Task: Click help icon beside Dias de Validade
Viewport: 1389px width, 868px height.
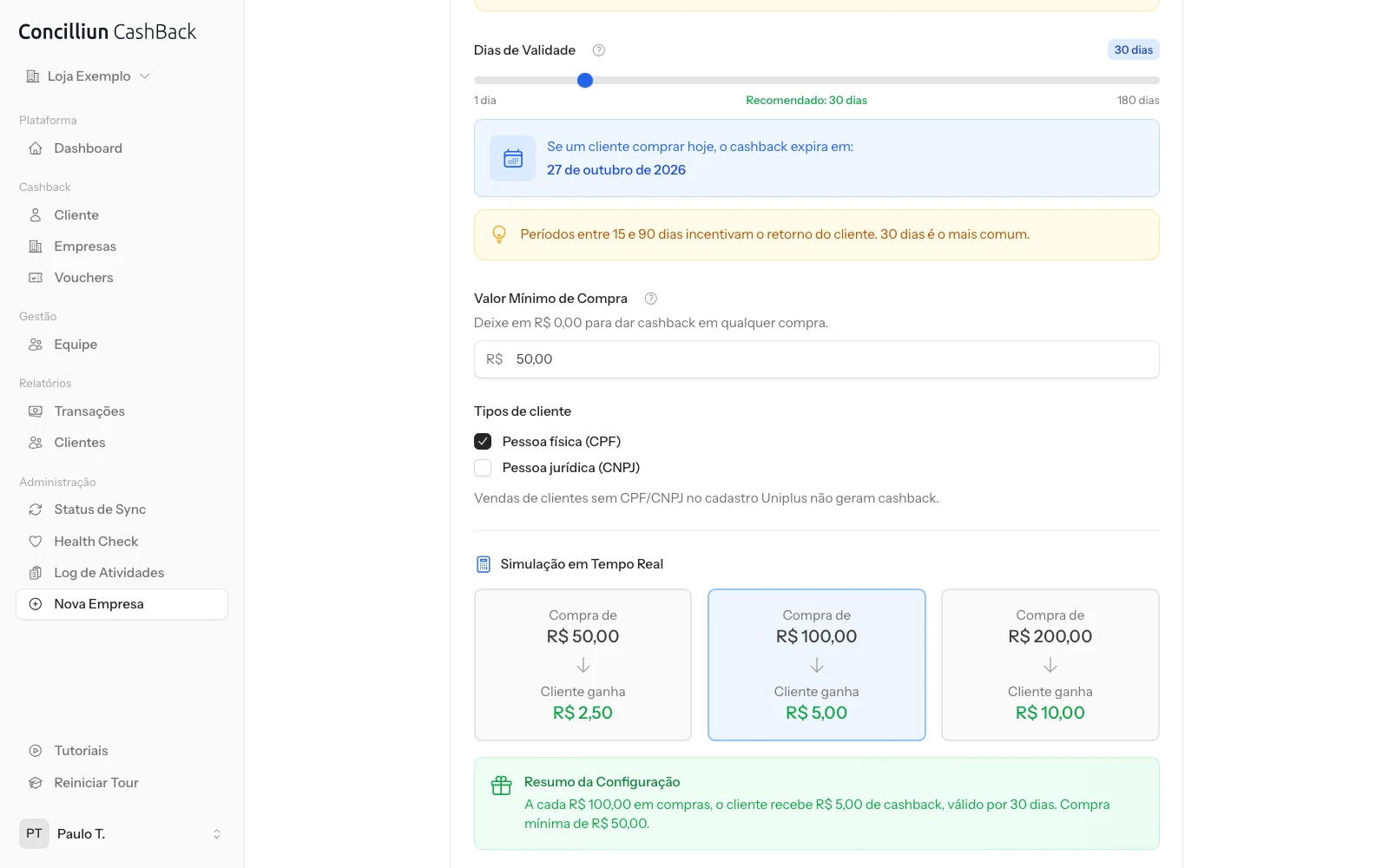Action: click(x=598, y=50)
